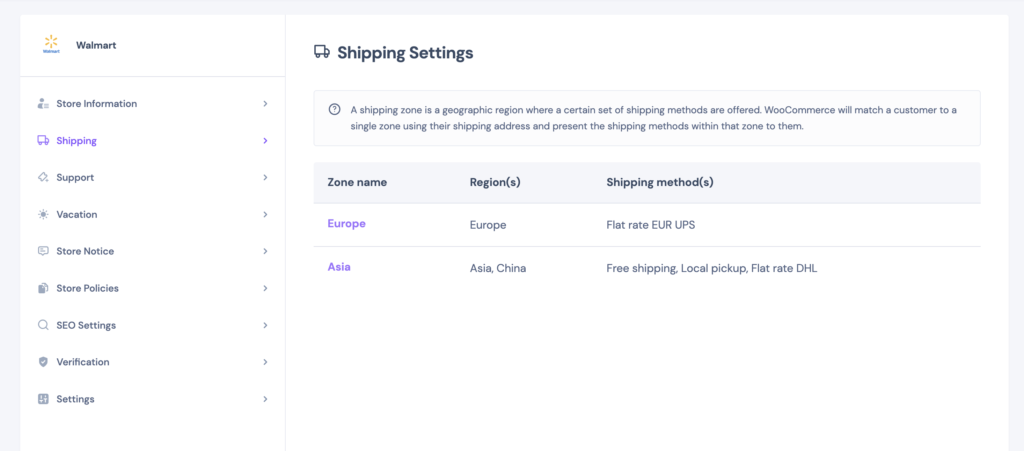Click the Vacation sun icon
The width and height of the screenshot is (1024, 451).
43,214
